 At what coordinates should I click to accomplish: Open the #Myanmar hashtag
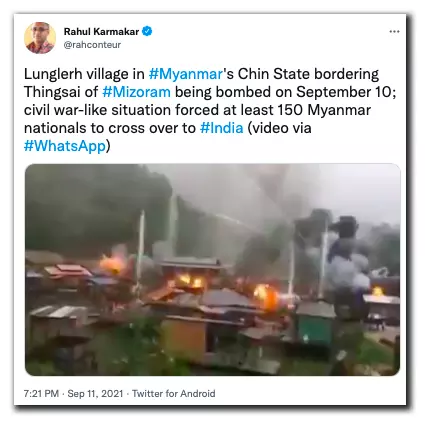[x=185, y=74]
